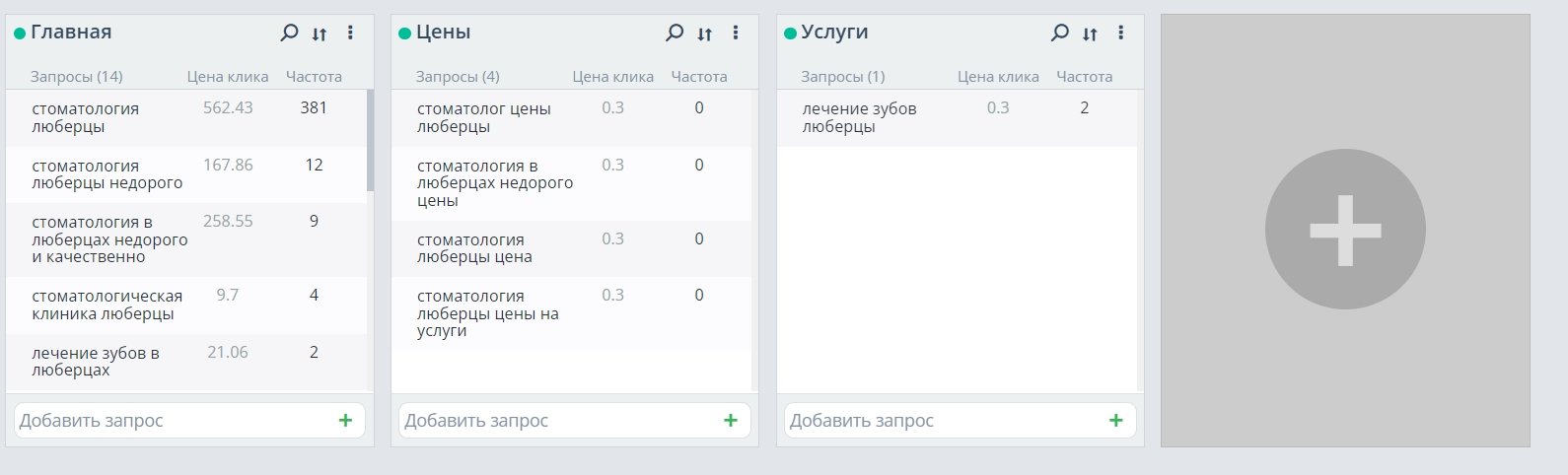Screen dimensions: 1568x475
Task: Toggle green status dot of Услуги group
Action: pos(790,34)
